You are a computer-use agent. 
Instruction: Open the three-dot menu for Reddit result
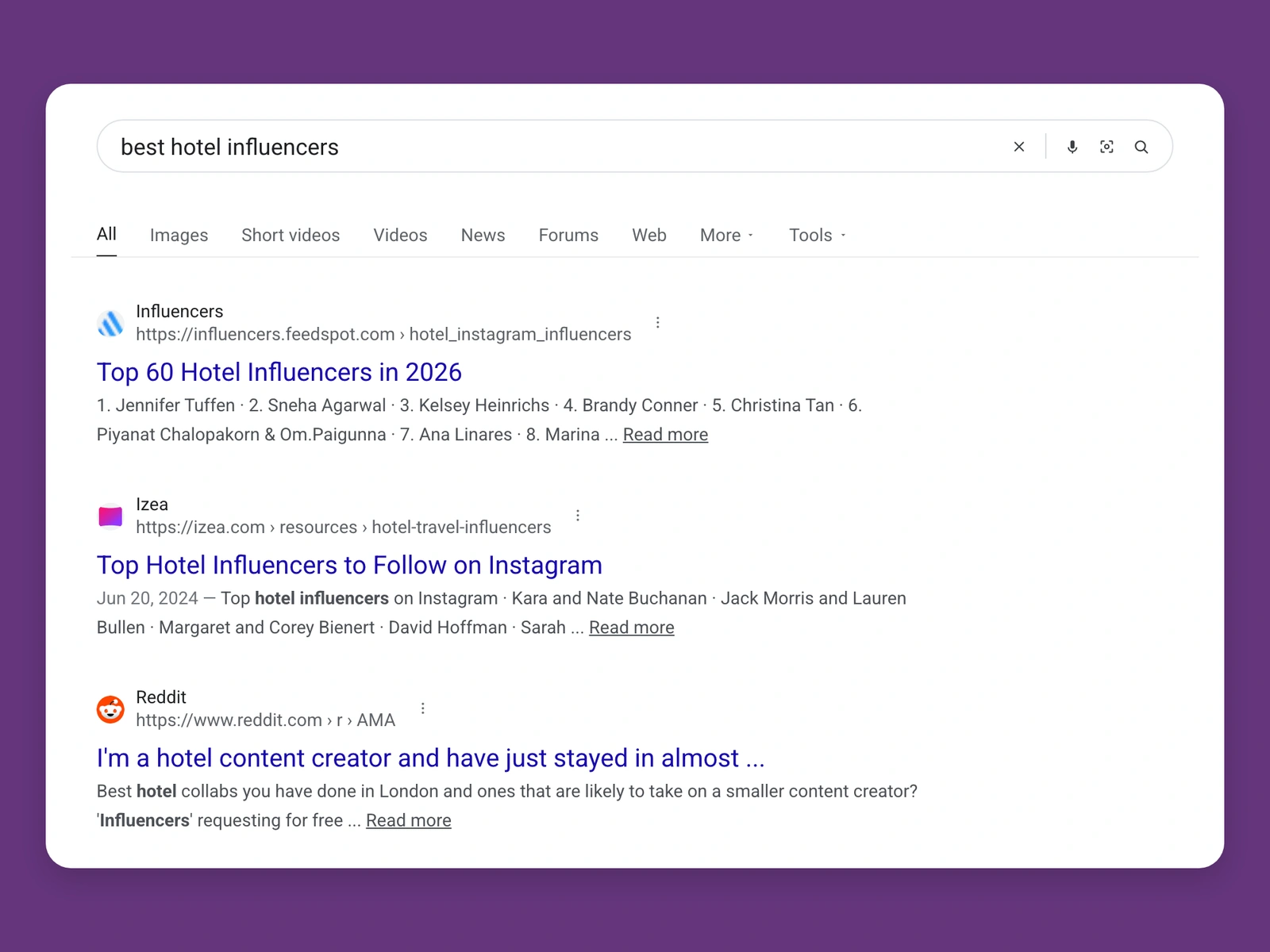pos(422,708)
